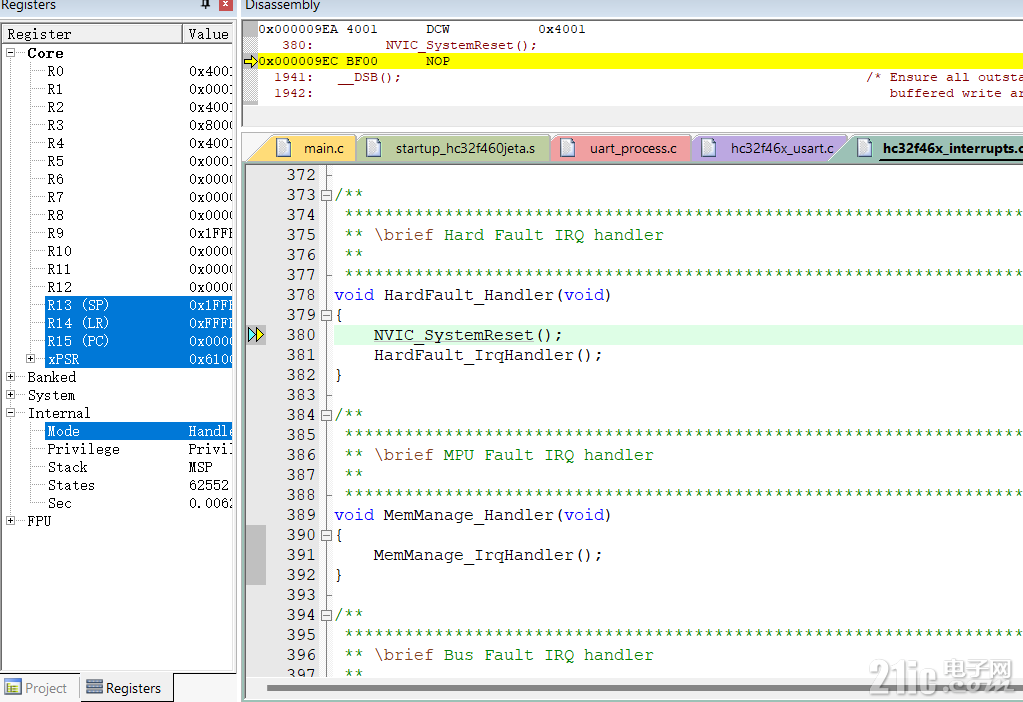Click the startup_hc32f460jeta.s file icon
The image size is (1023, 702).
click(x=374, y=148)
